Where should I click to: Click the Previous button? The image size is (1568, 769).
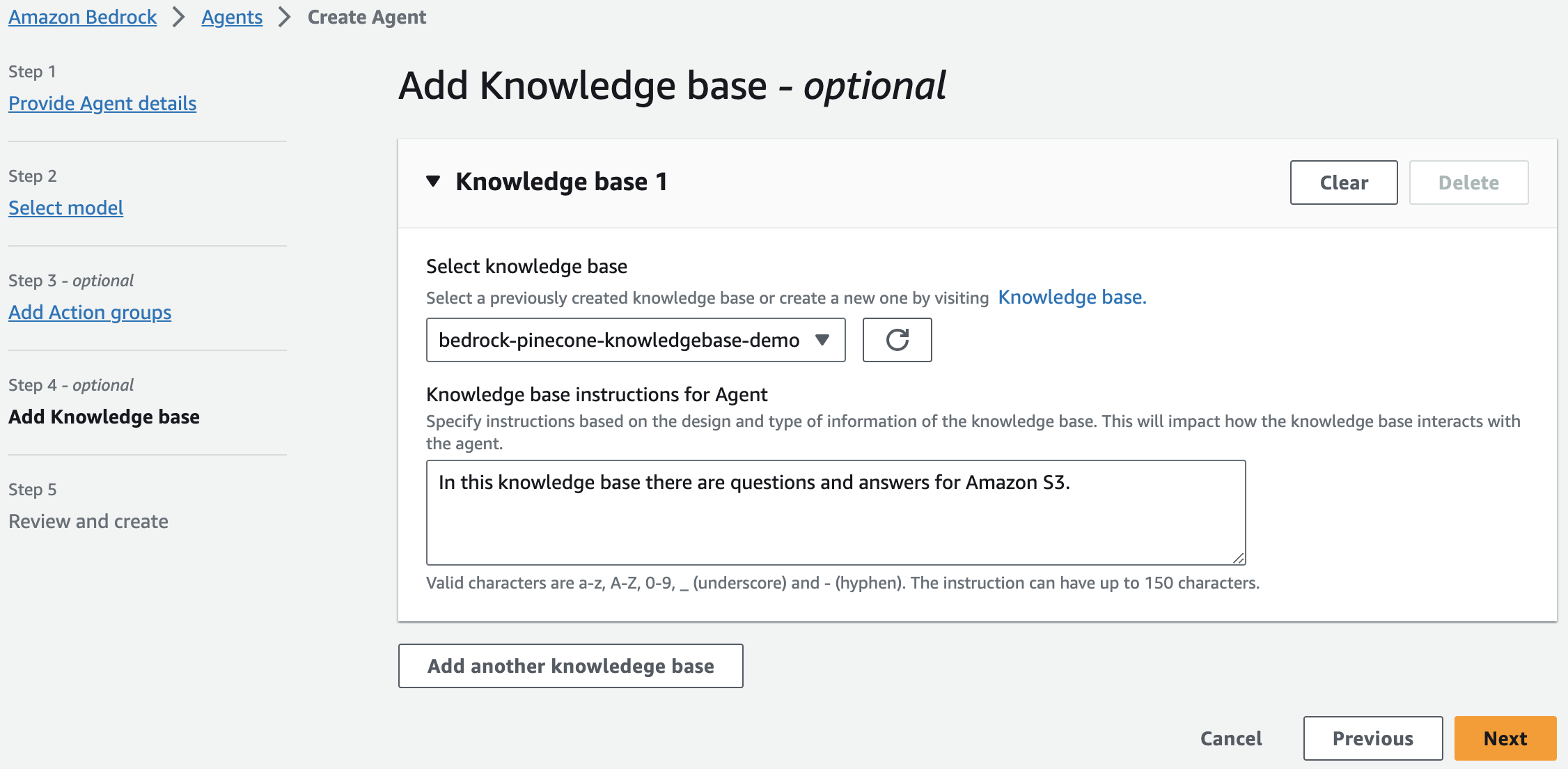(1372, 738)
